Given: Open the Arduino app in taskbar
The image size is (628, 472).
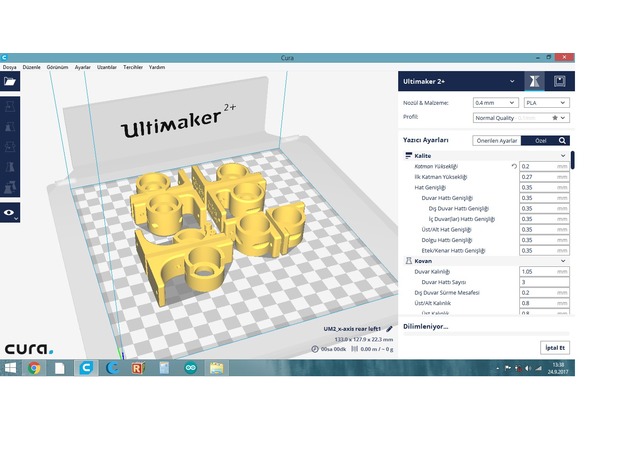Looking at the screenshot, I should 191,368.
